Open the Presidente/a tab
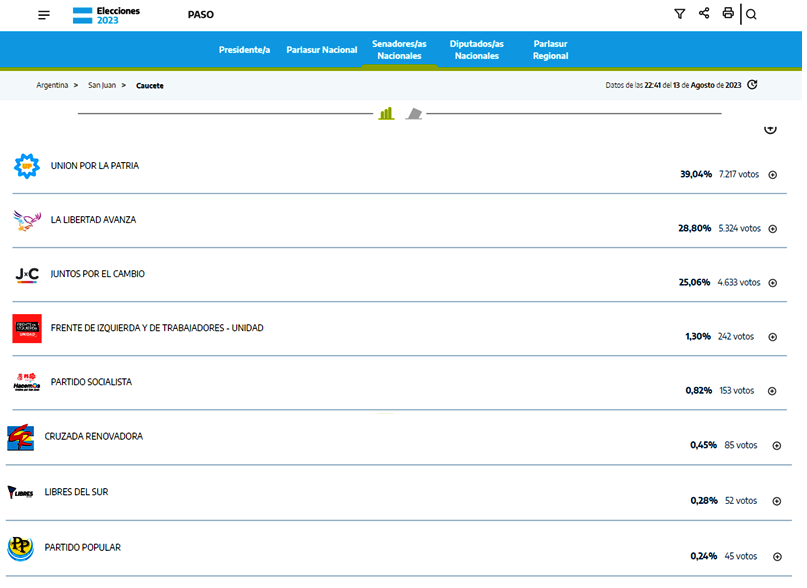The width and height of the screenshot is (807, 588). (244, 50)
